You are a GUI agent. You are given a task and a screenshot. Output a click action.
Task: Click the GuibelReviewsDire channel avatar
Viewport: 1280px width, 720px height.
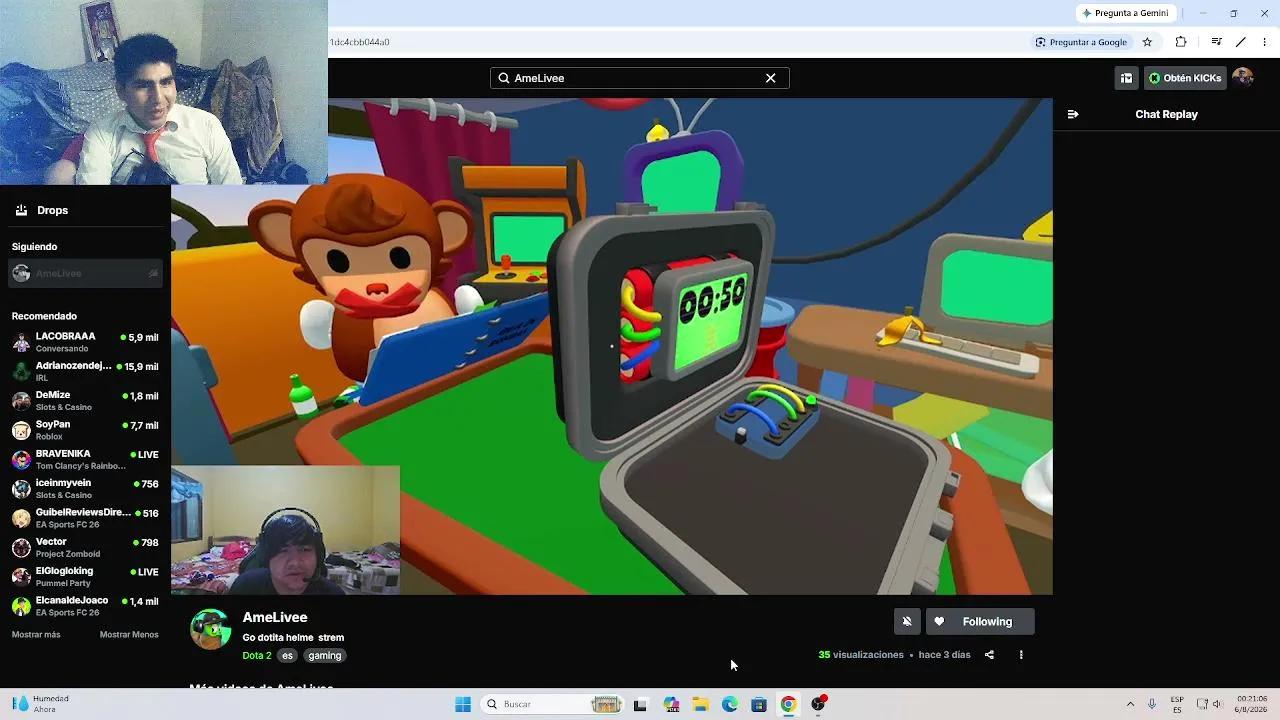(21, 518)
